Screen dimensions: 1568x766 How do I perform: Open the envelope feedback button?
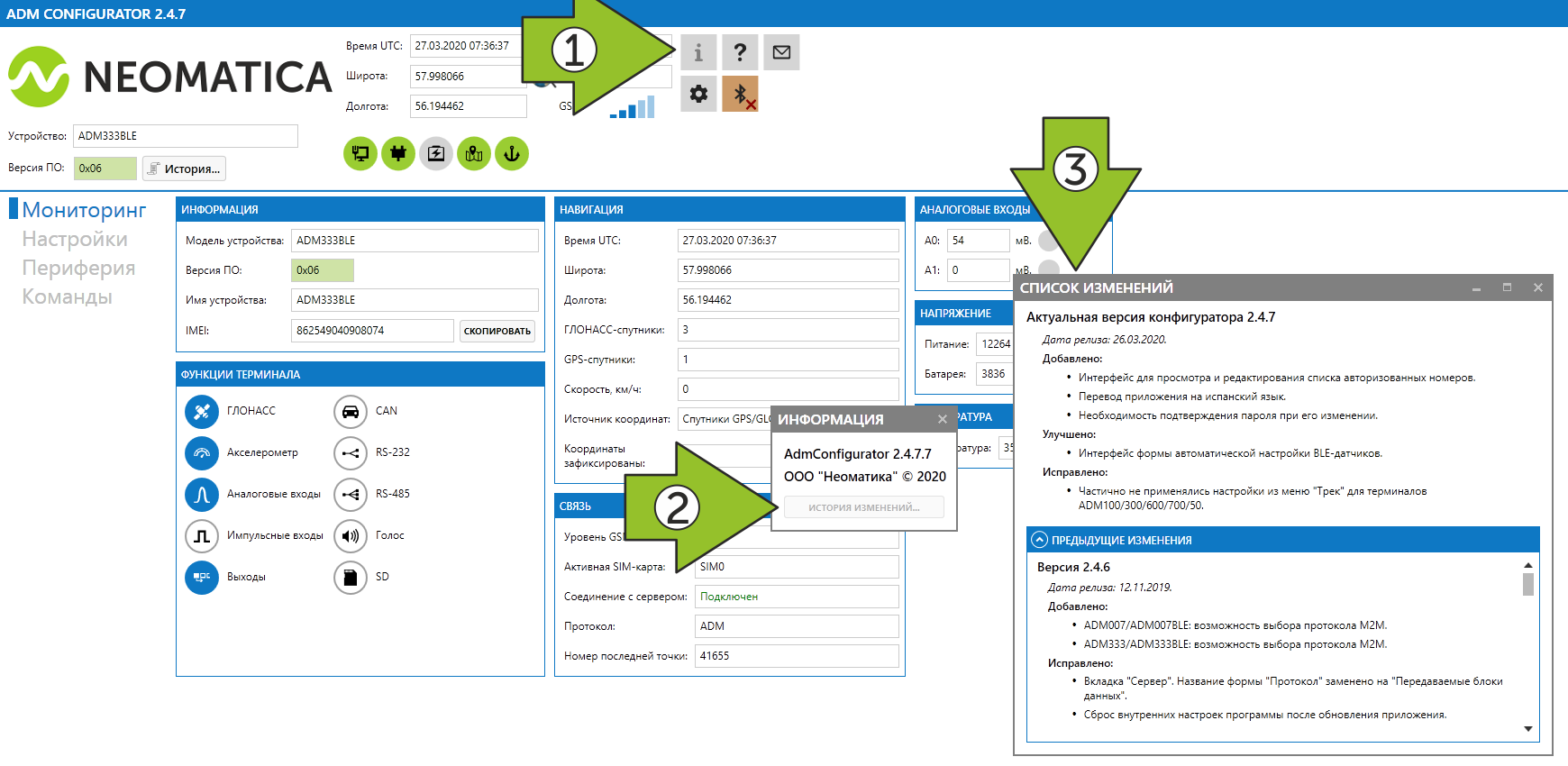tap(781, 52)
